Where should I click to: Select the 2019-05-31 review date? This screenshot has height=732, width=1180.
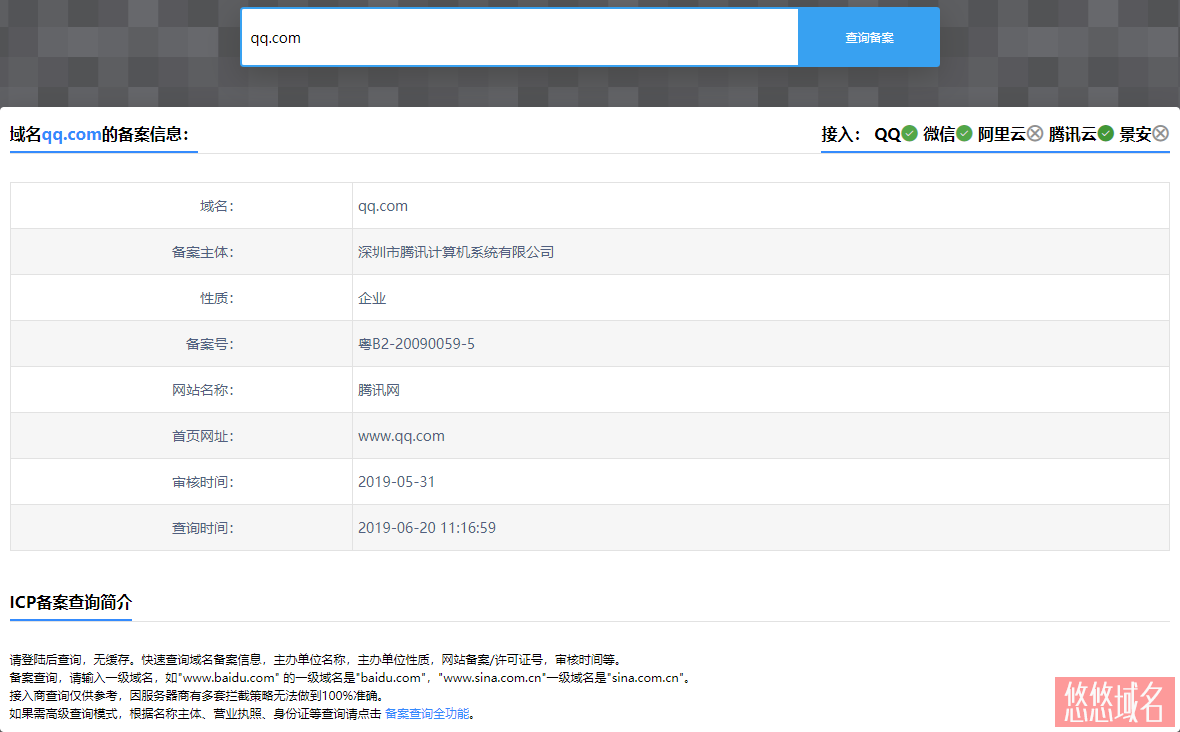tap(397, 482)
